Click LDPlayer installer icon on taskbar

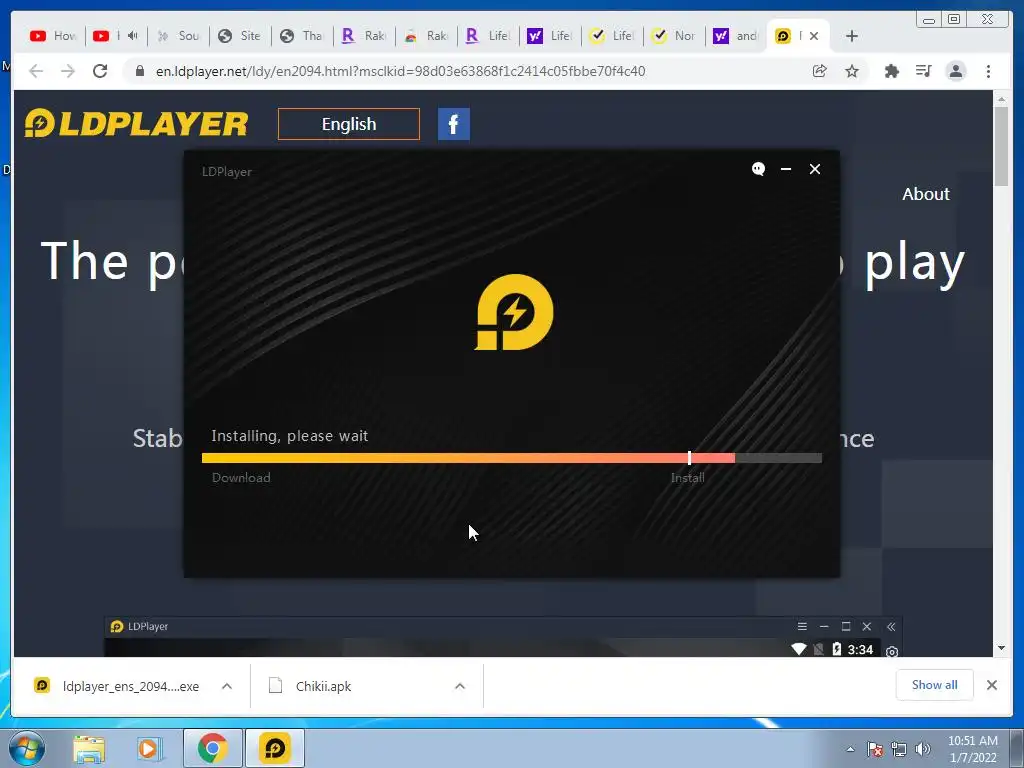pos(274,748)
